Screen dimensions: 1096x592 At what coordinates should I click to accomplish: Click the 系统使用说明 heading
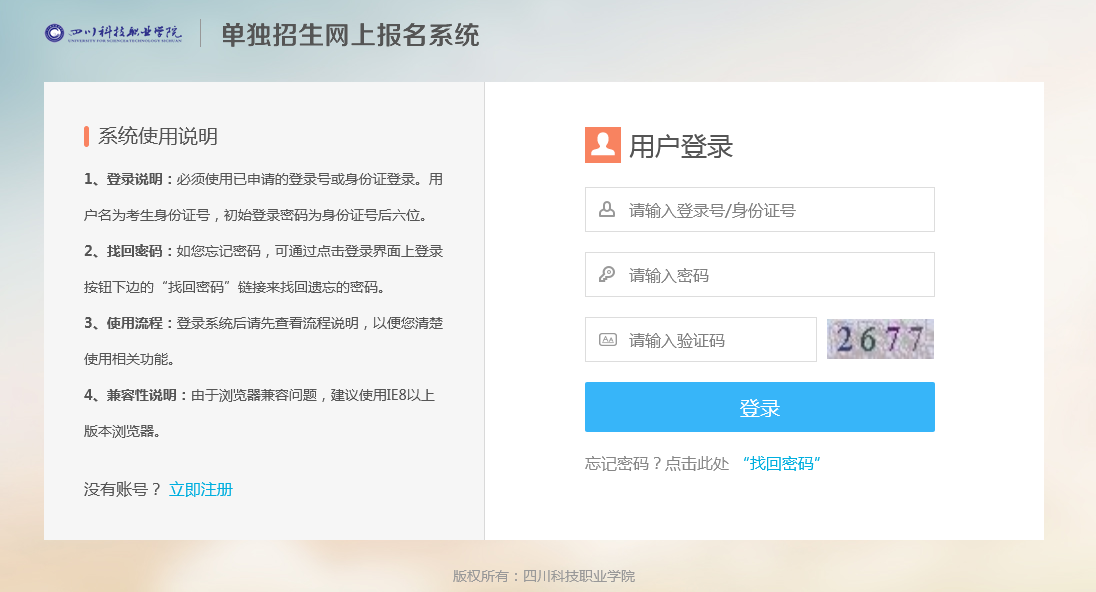click(158, 136)
